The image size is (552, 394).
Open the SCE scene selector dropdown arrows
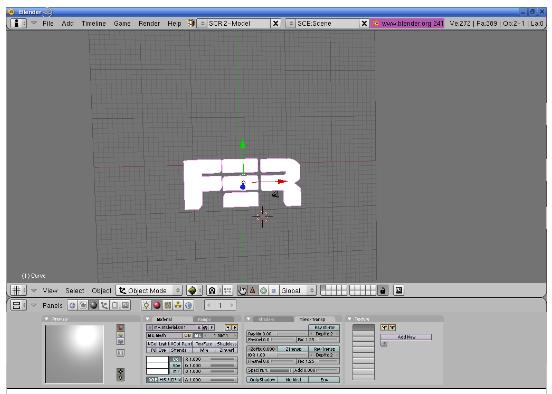pyautogui.click(x=291, y=23)
